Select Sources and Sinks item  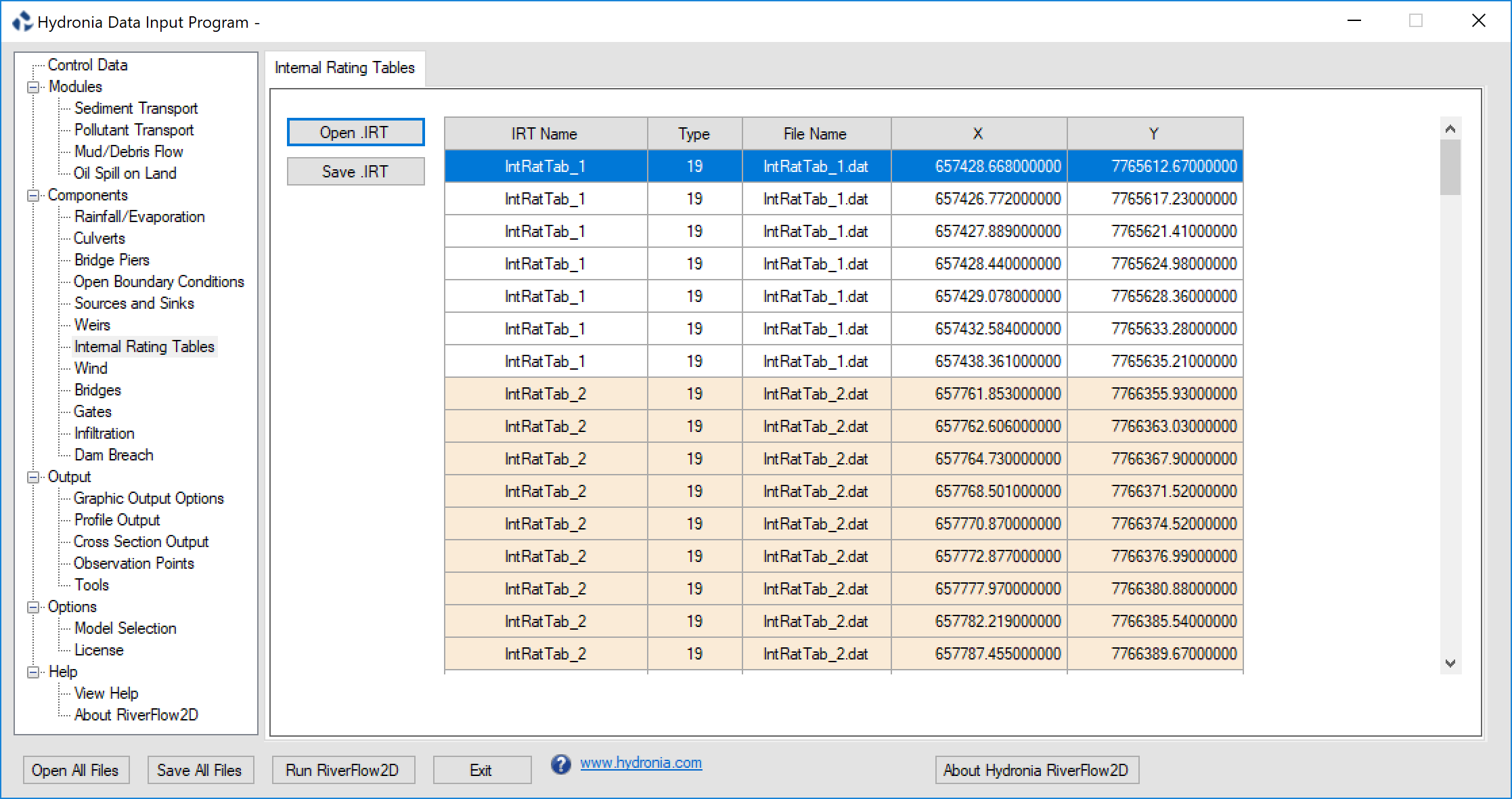[134, 303]
